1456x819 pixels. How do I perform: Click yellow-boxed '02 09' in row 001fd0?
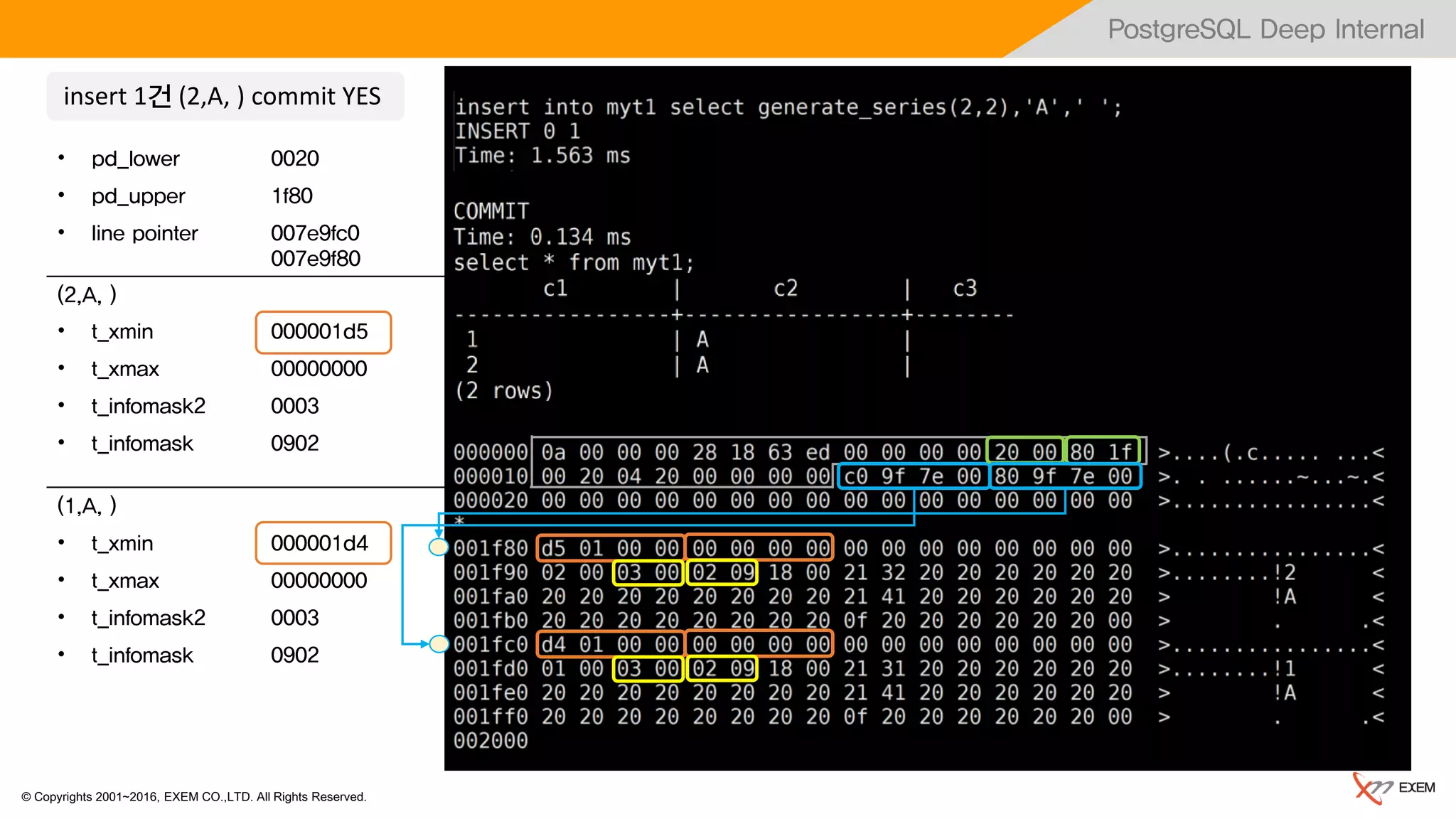(x=723, y=668)
